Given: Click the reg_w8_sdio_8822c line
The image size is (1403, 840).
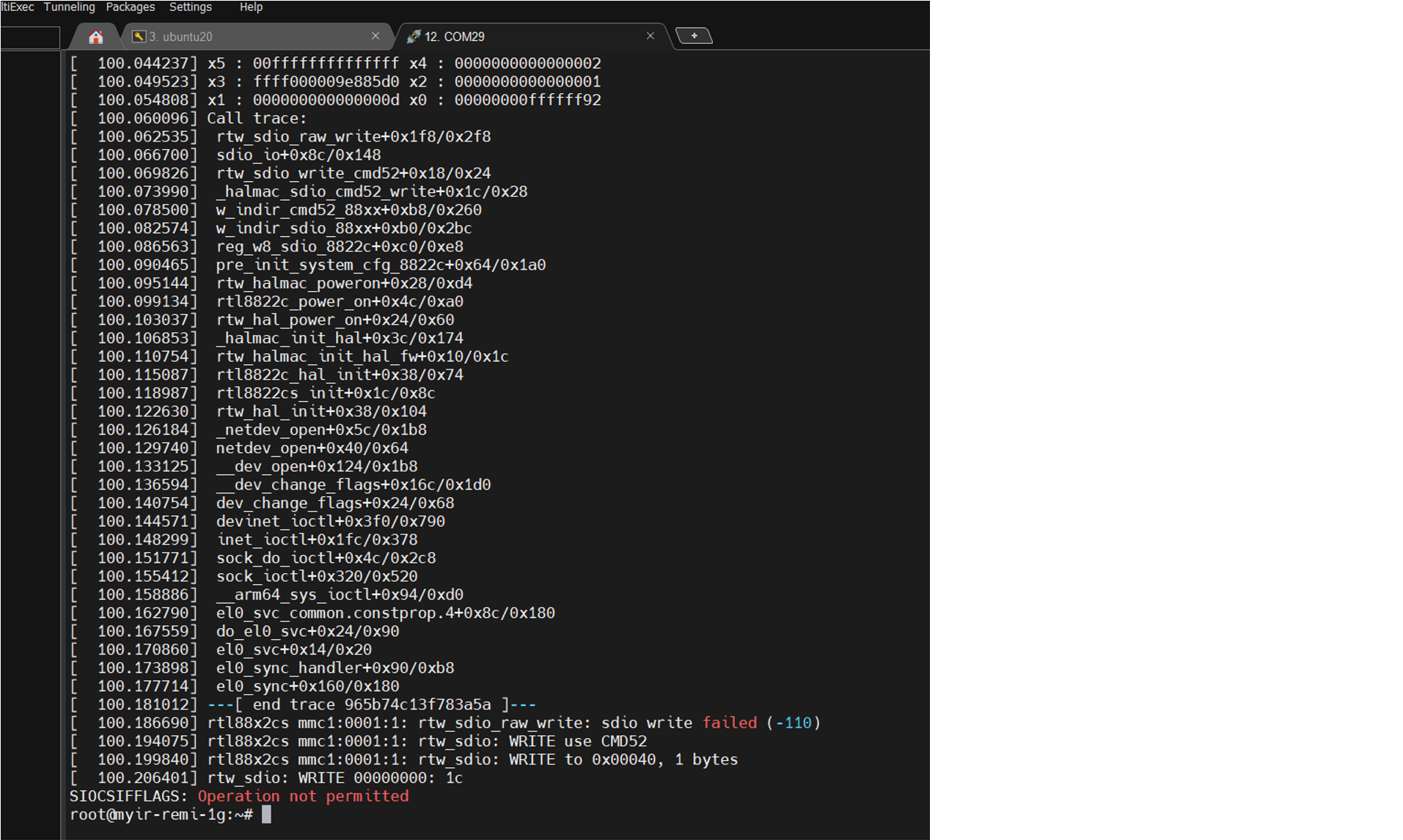Looking at the screenshot, I should pyautogui.click(x=266, y=247).
